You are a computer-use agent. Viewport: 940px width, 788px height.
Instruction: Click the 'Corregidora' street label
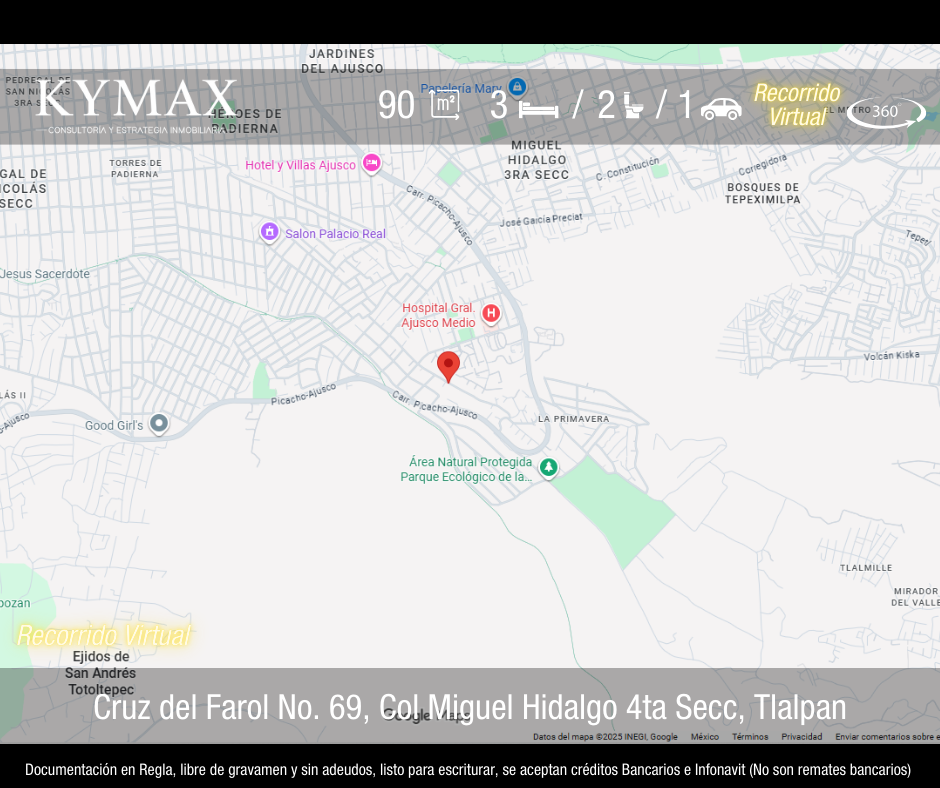pos(762,164)
